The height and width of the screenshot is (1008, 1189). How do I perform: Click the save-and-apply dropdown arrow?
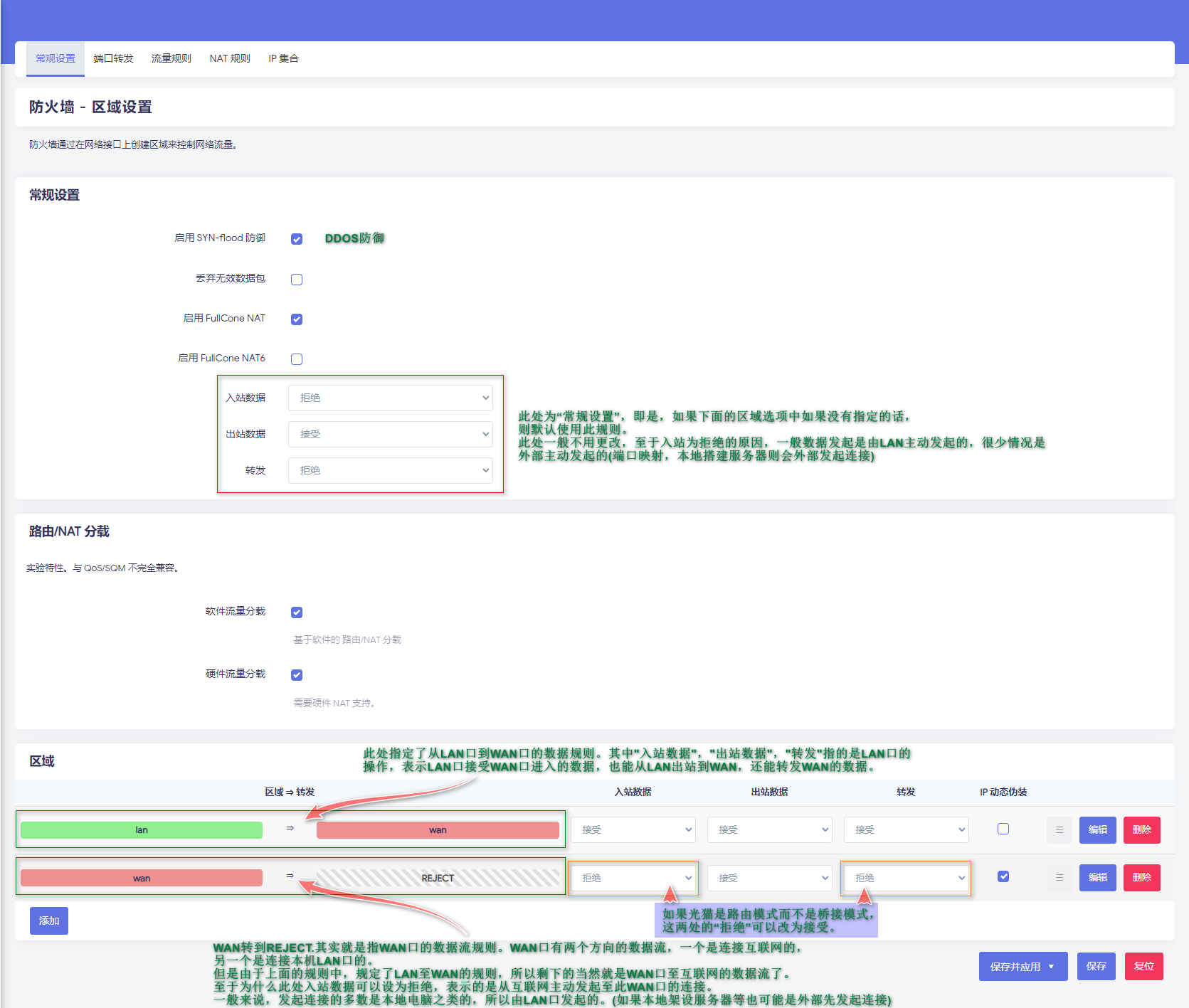[x=1051, y=967]
